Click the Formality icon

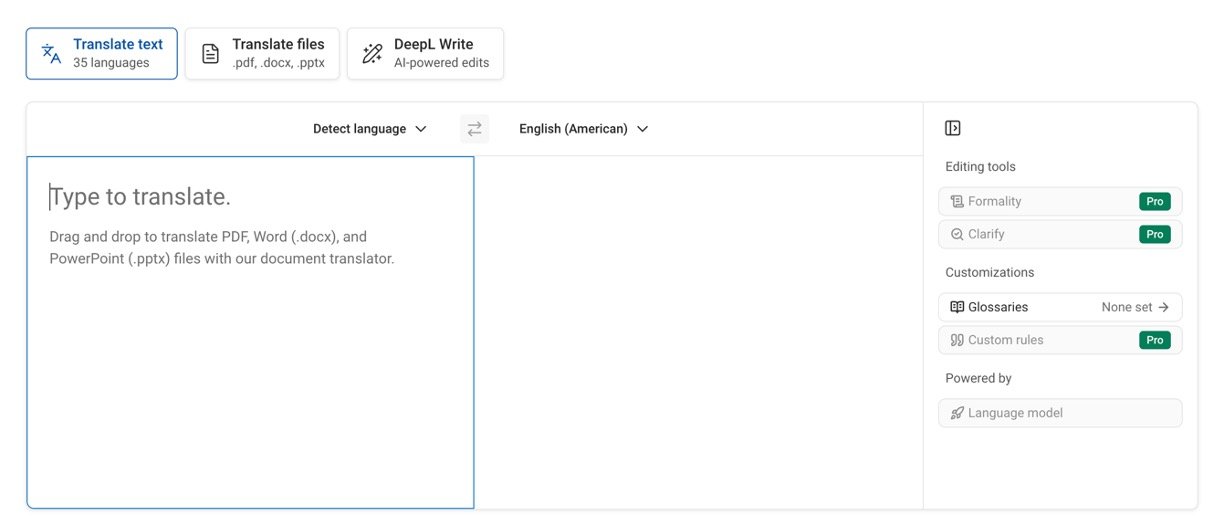(957, 201)
